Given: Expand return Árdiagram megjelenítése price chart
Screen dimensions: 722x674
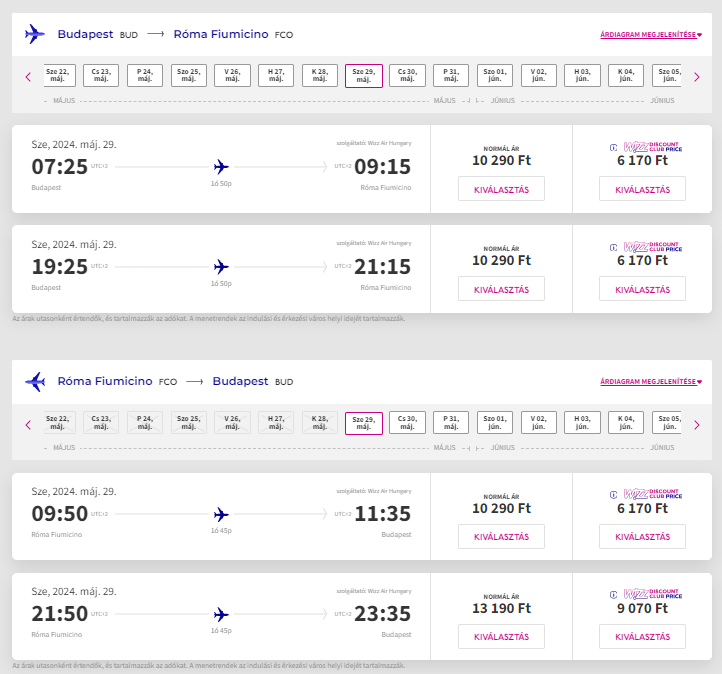Looking at the screenshot, I should [x=651, y=382].
